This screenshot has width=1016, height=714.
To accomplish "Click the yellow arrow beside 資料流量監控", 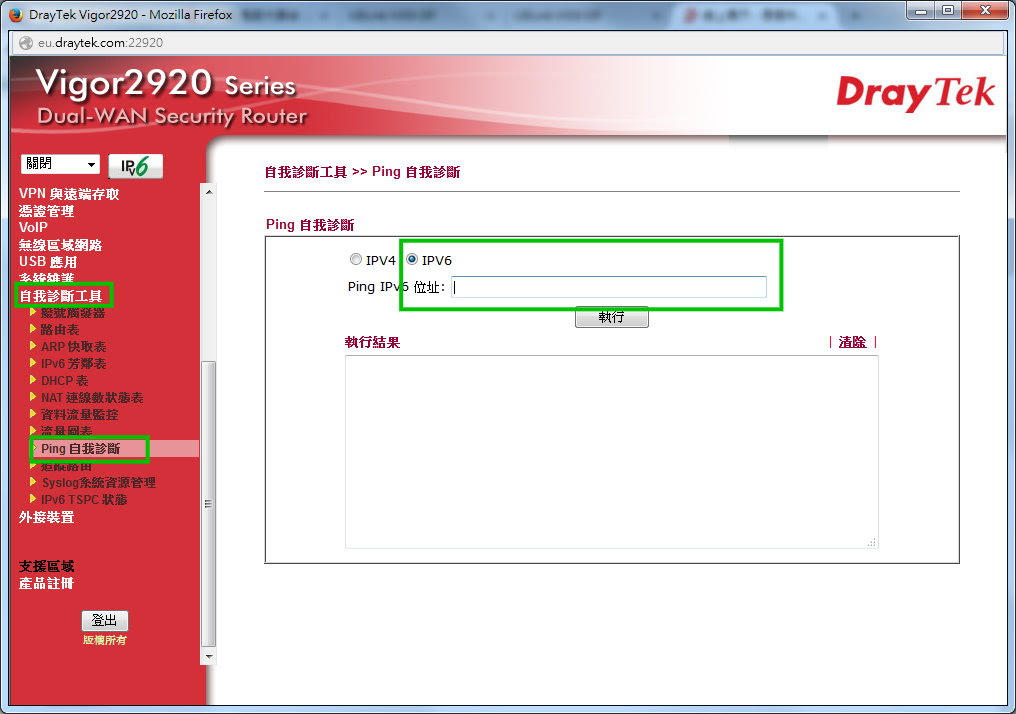I will point(32,413).
